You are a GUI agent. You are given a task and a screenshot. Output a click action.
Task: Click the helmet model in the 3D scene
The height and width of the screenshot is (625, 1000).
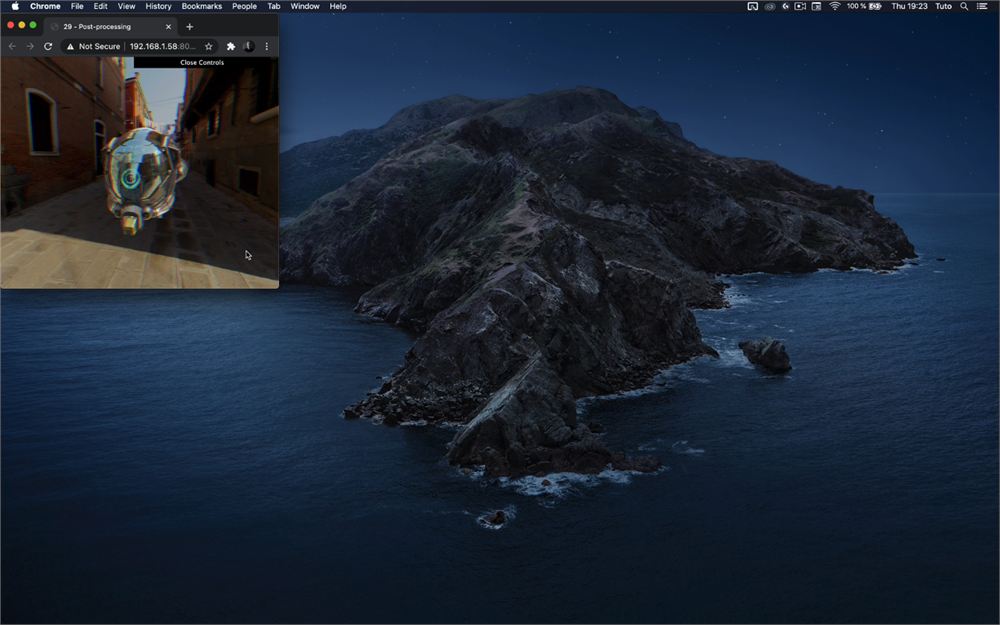point(143,179)
